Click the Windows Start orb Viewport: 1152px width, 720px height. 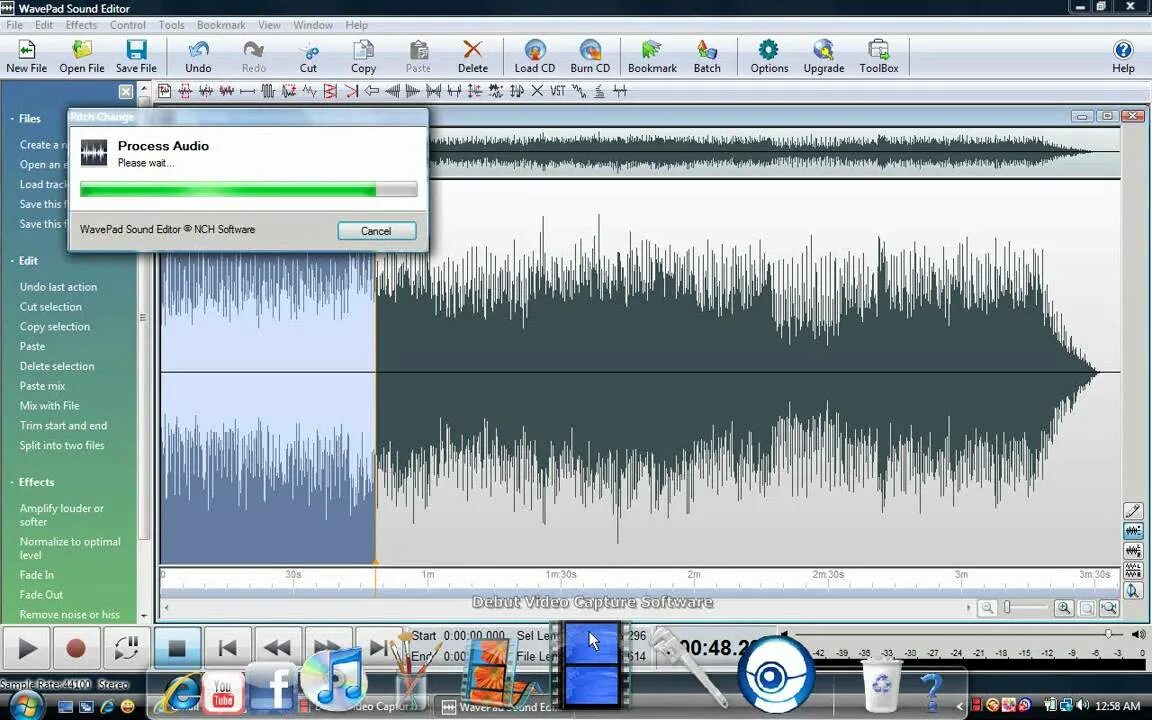tap(27, 705)
